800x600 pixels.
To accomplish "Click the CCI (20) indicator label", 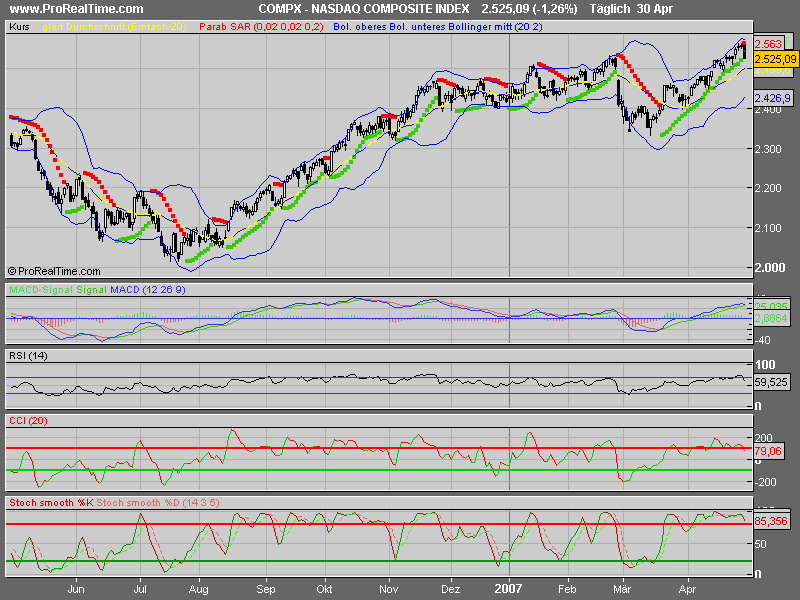I will (x=28, y=421).
